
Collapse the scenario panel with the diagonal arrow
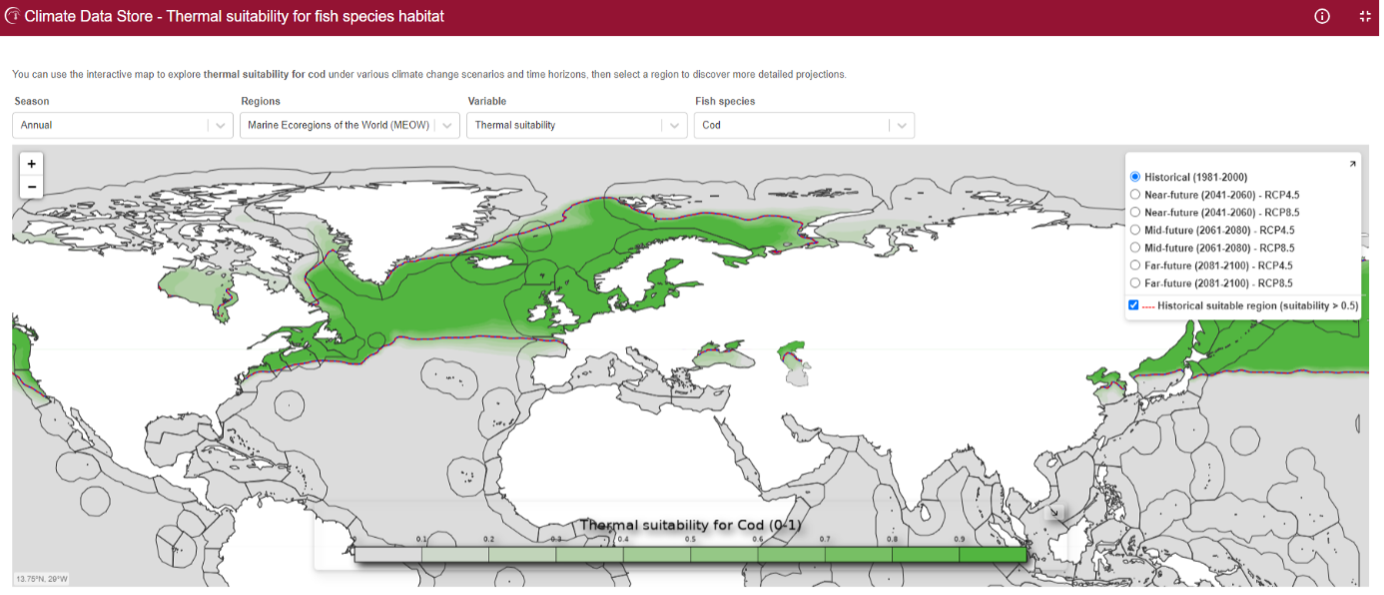tap(1354, 161)
